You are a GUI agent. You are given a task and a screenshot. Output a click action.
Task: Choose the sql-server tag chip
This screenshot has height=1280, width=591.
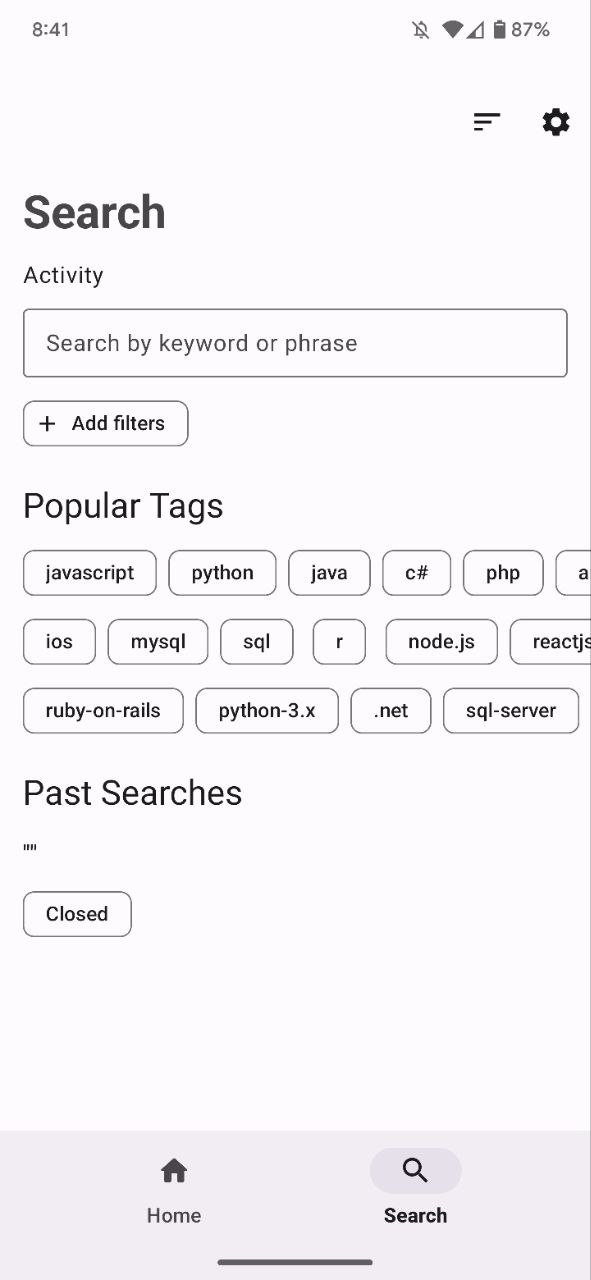pyautogui.click(x=511, y=711)
